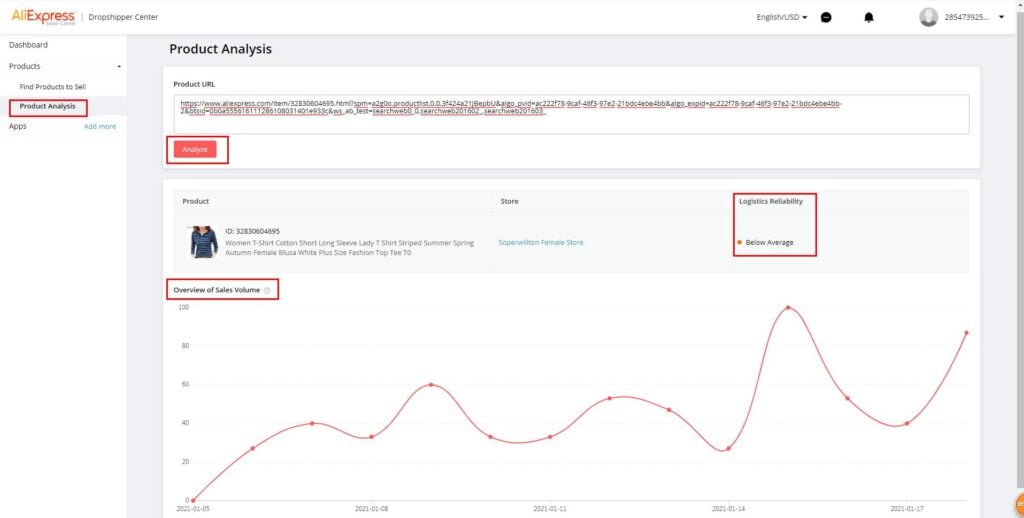This screenshot has height=518, width=1024.
Task: Click the user profile avatar
Action: tap(929, 17)
